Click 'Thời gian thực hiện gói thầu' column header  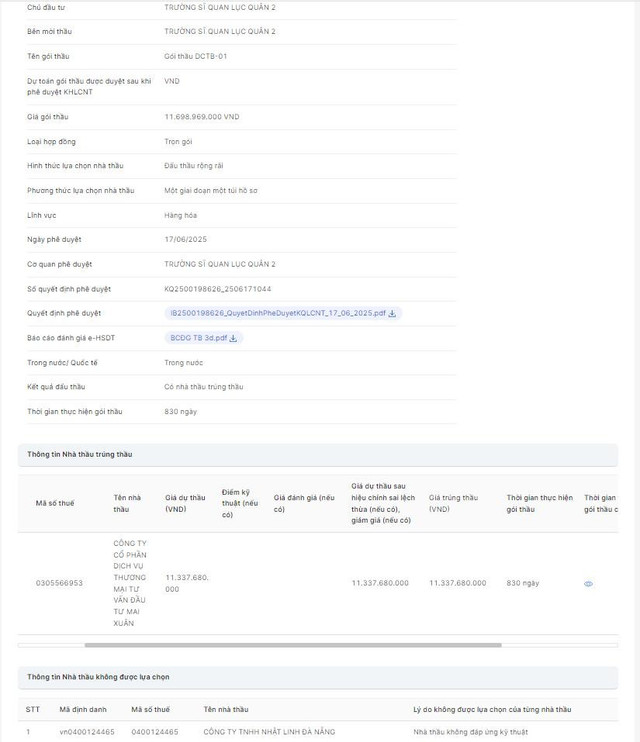tap(539, 502)
